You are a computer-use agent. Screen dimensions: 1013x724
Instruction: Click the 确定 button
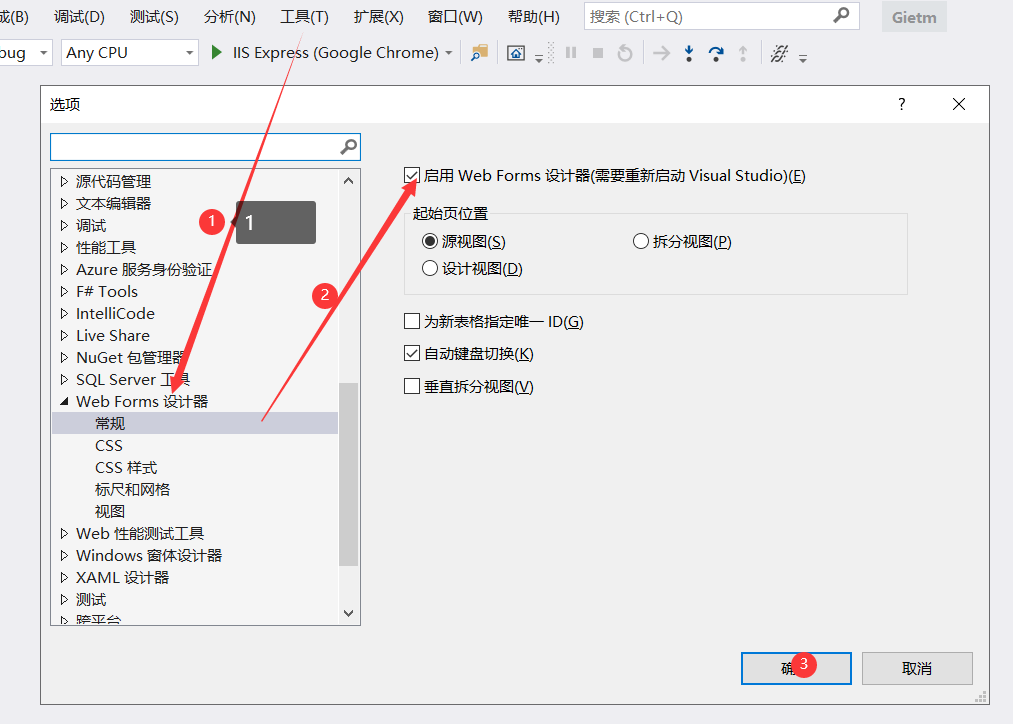(795, 668)
